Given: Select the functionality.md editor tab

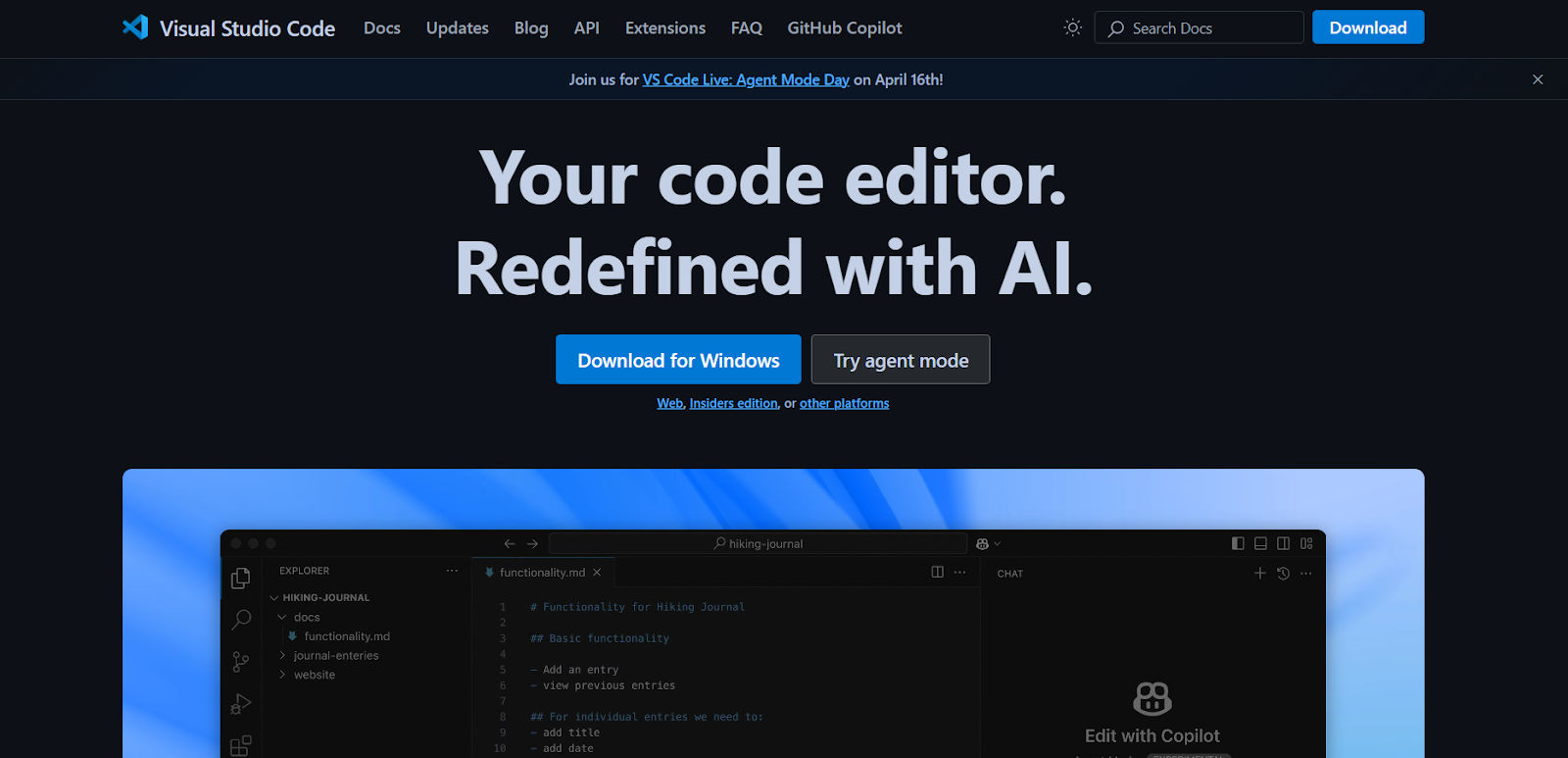Looking at the screenshot, I should pyautogui.click(x=542, y=573).
